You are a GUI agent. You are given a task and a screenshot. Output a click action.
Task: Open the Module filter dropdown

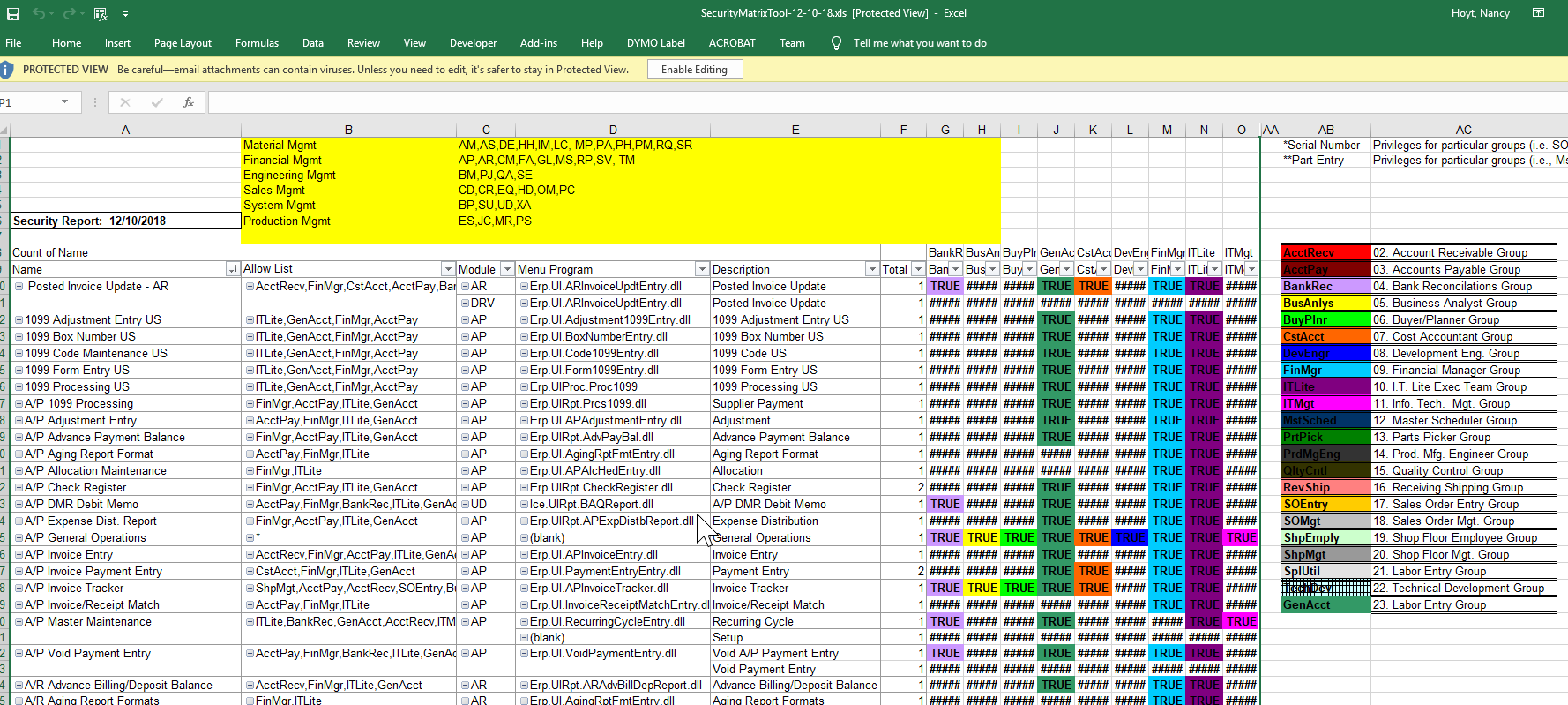click(507, 269)
